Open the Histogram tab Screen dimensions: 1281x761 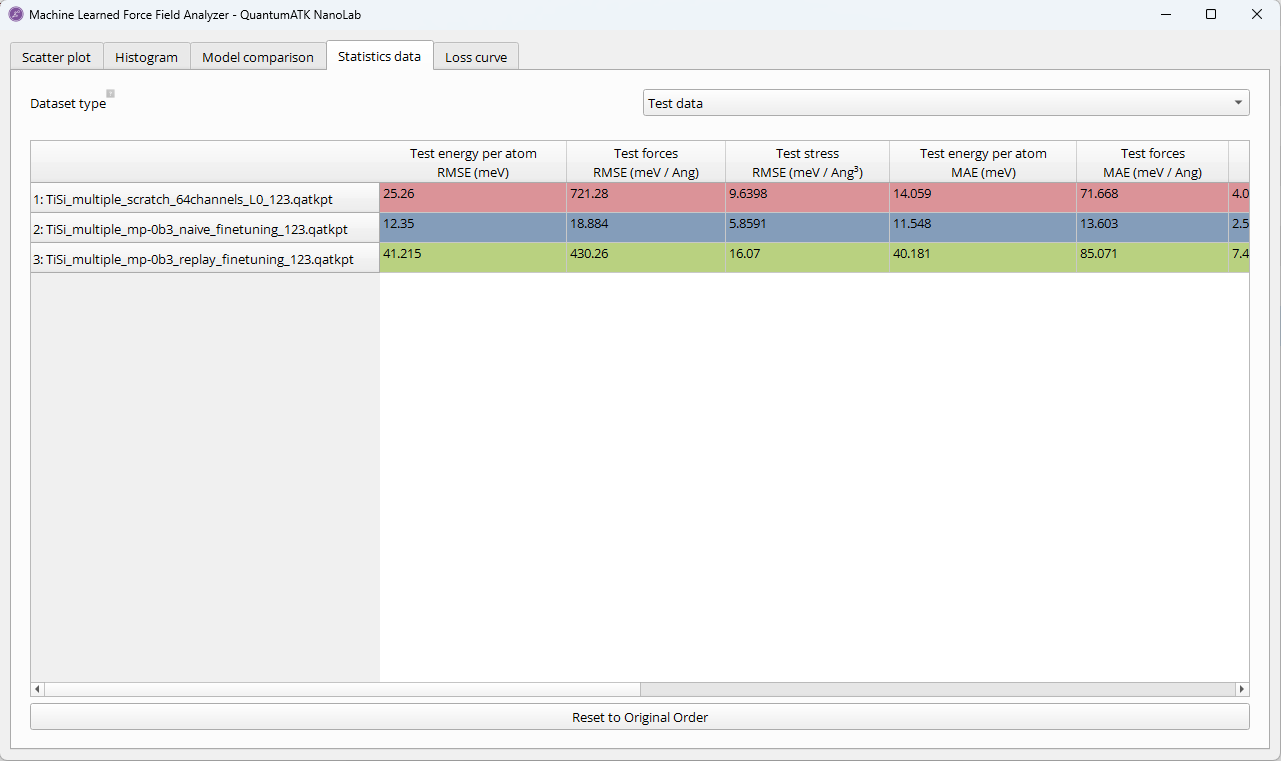pyautogui.click(x=146, y=57)
